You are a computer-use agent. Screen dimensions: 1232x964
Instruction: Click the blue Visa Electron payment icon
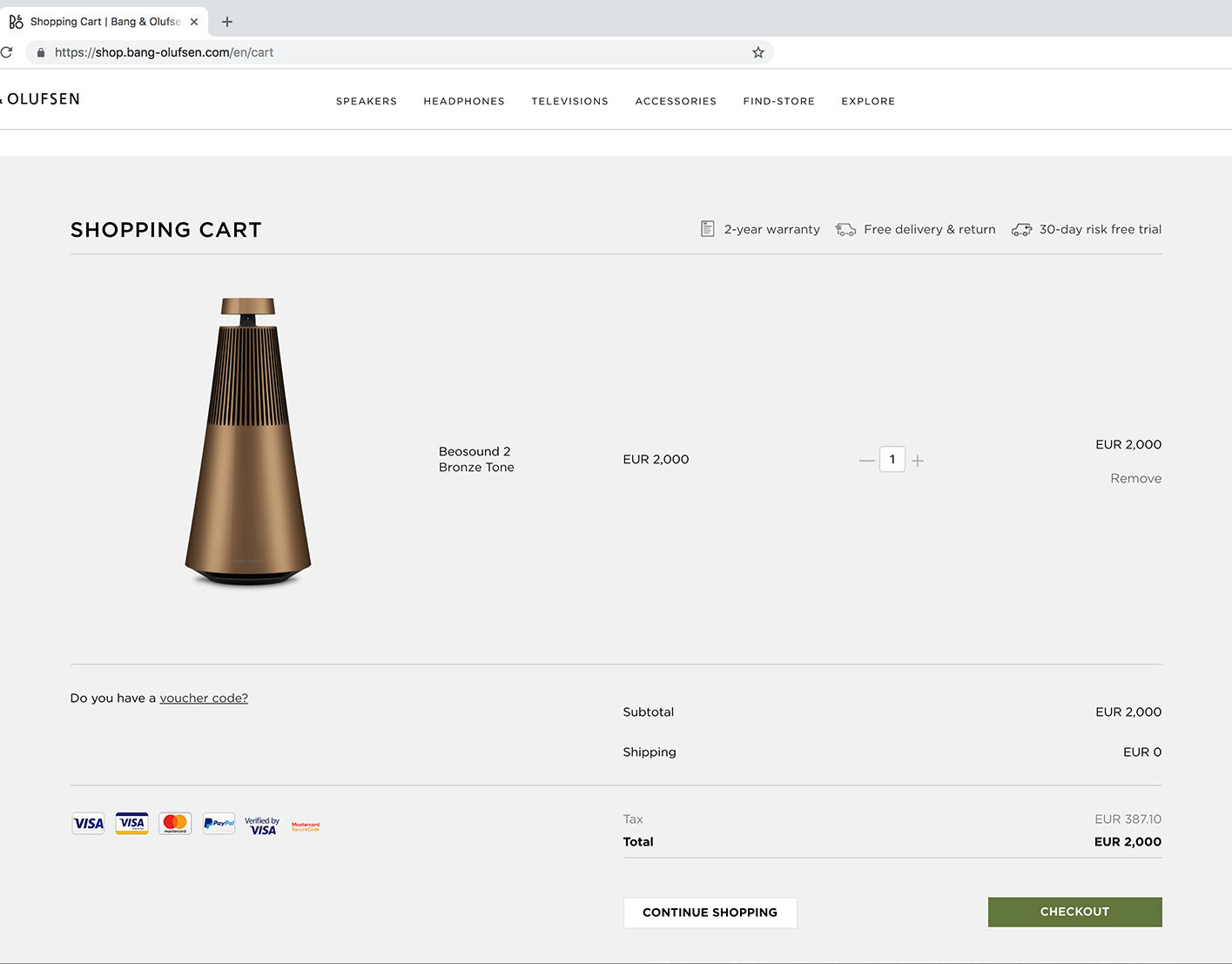point(131,823)
